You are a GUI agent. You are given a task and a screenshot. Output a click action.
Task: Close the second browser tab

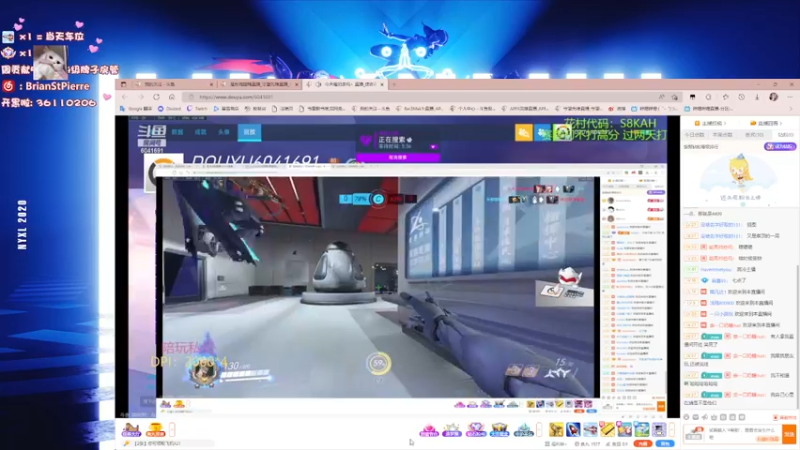click(x=296, y=84)
